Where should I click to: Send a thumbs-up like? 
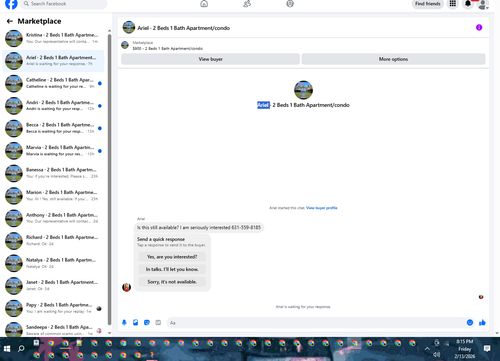click(482, 322)
